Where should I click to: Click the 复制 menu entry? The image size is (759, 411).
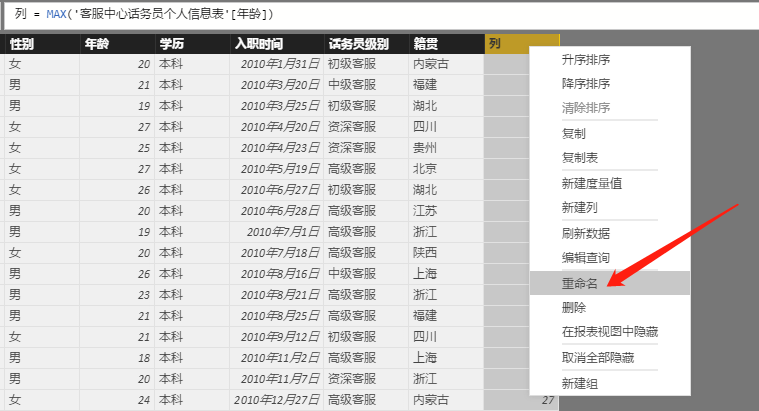(574, 133)
